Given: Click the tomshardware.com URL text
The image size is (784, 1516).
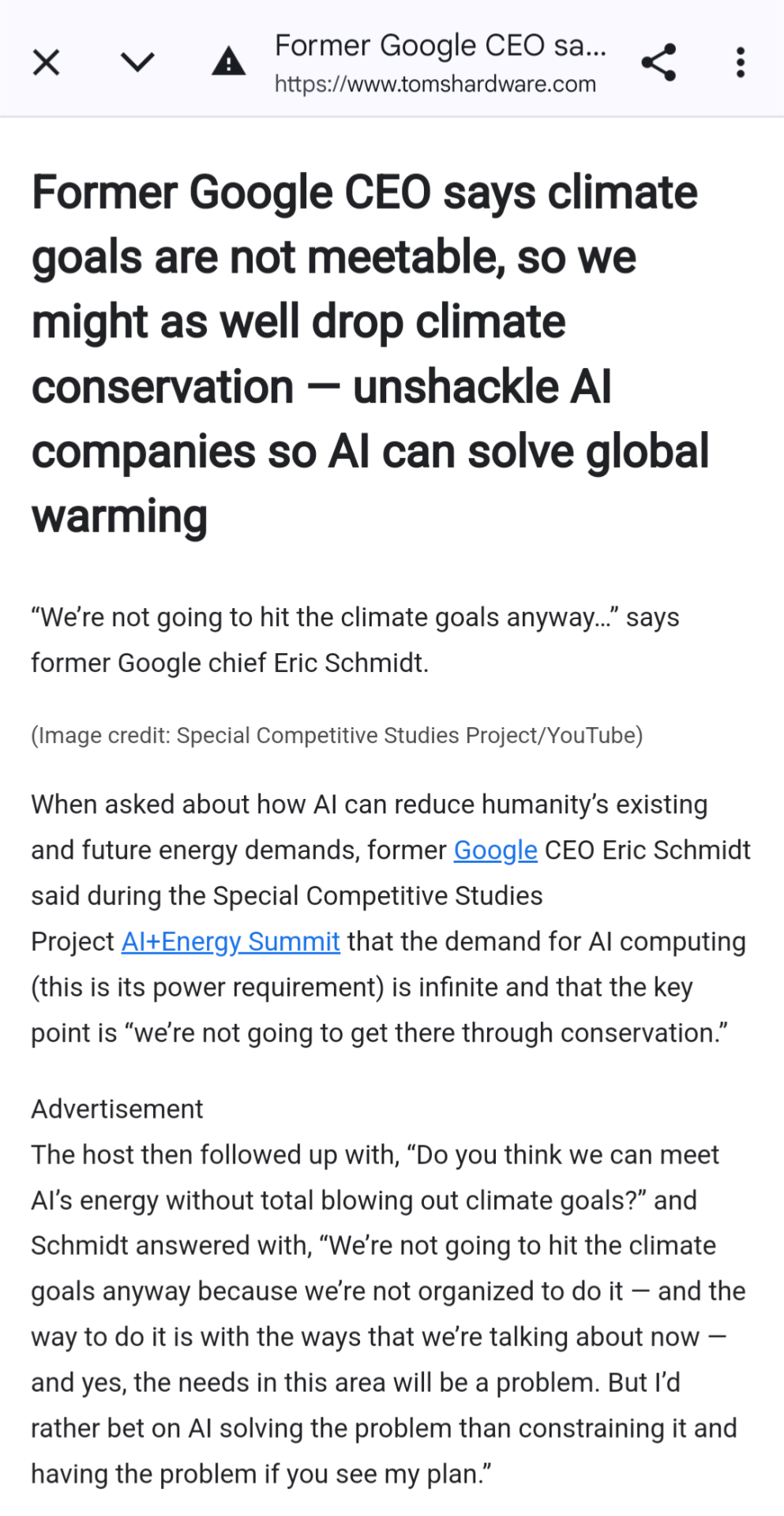Looking at the screenshot, I should click(x=435, y=84).
